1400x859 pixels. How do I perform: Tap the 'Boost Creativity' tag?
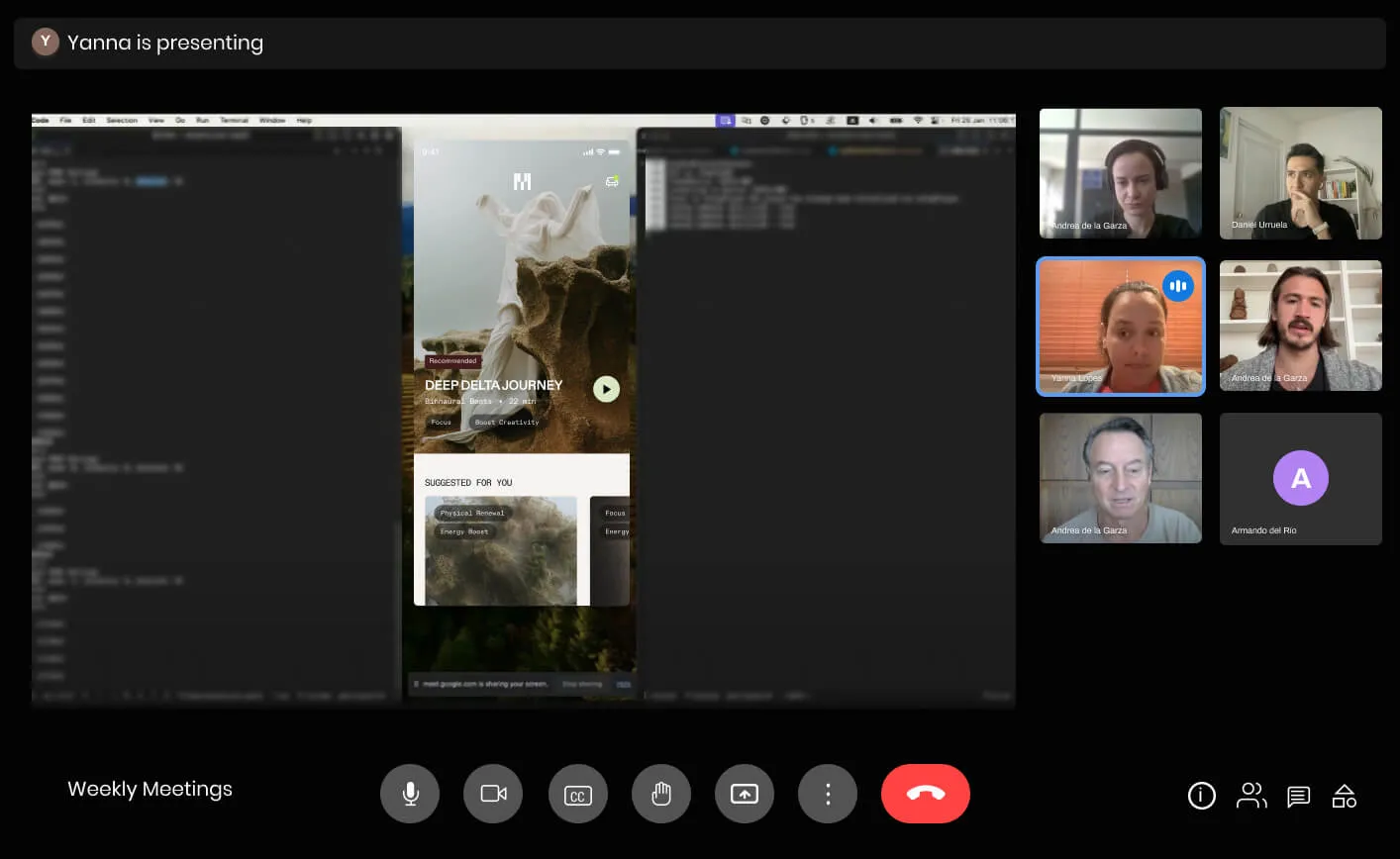[507, 423]
